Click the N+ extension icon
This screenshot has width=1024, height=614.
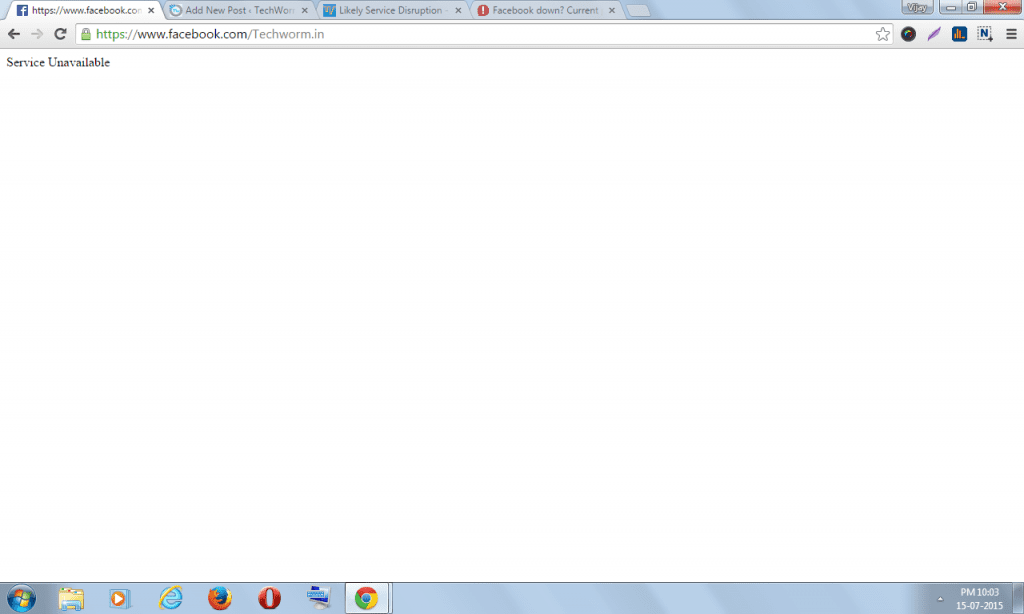click(985, 34)
